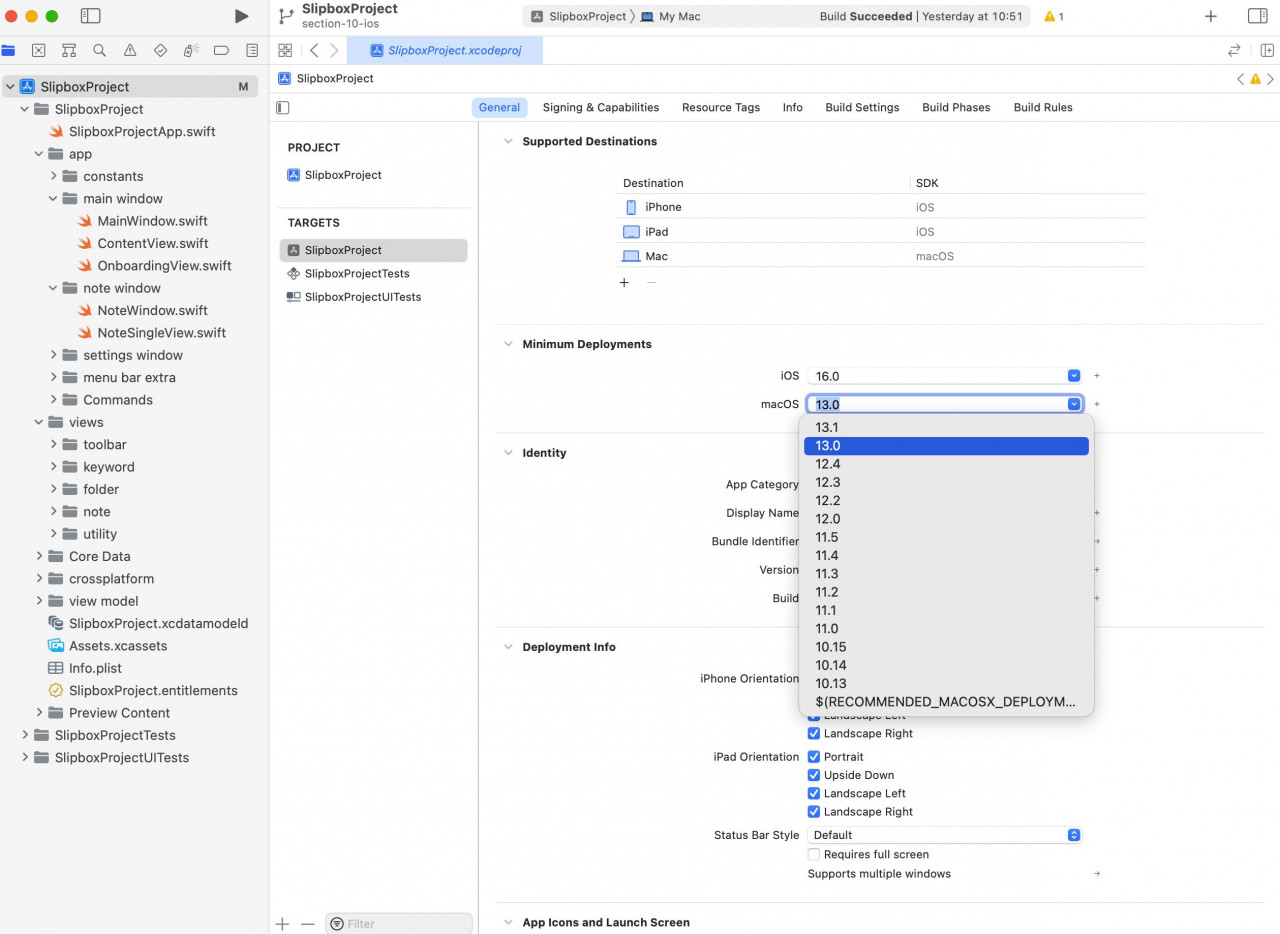The image size is (1280, 934).
Task: Uncheck iPad Orientation Portrait checkbox
Action: pyautogui.click(x=814, y=757)
